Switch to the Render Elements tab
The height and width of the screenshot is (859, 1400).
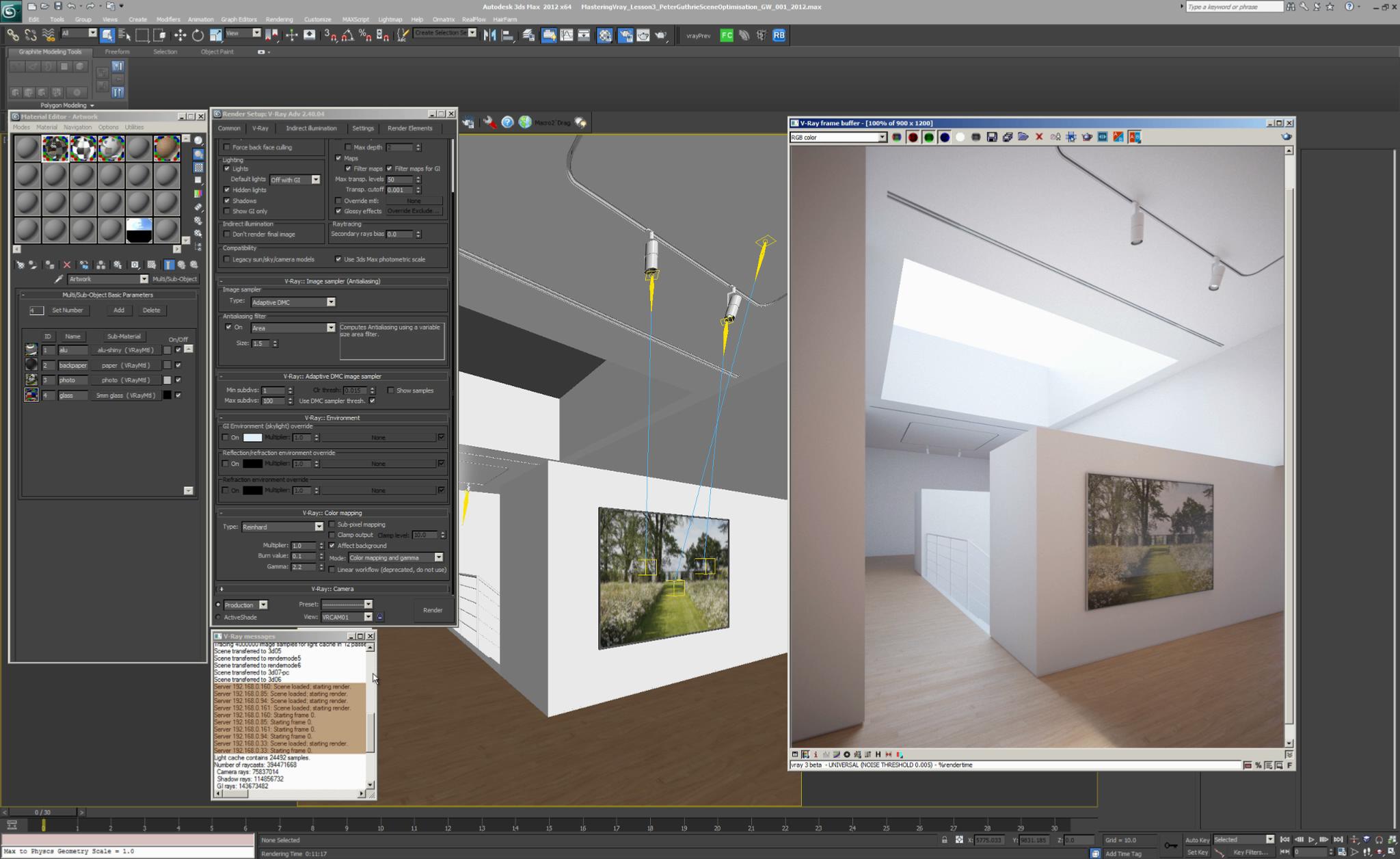click(x=409, y=129)
